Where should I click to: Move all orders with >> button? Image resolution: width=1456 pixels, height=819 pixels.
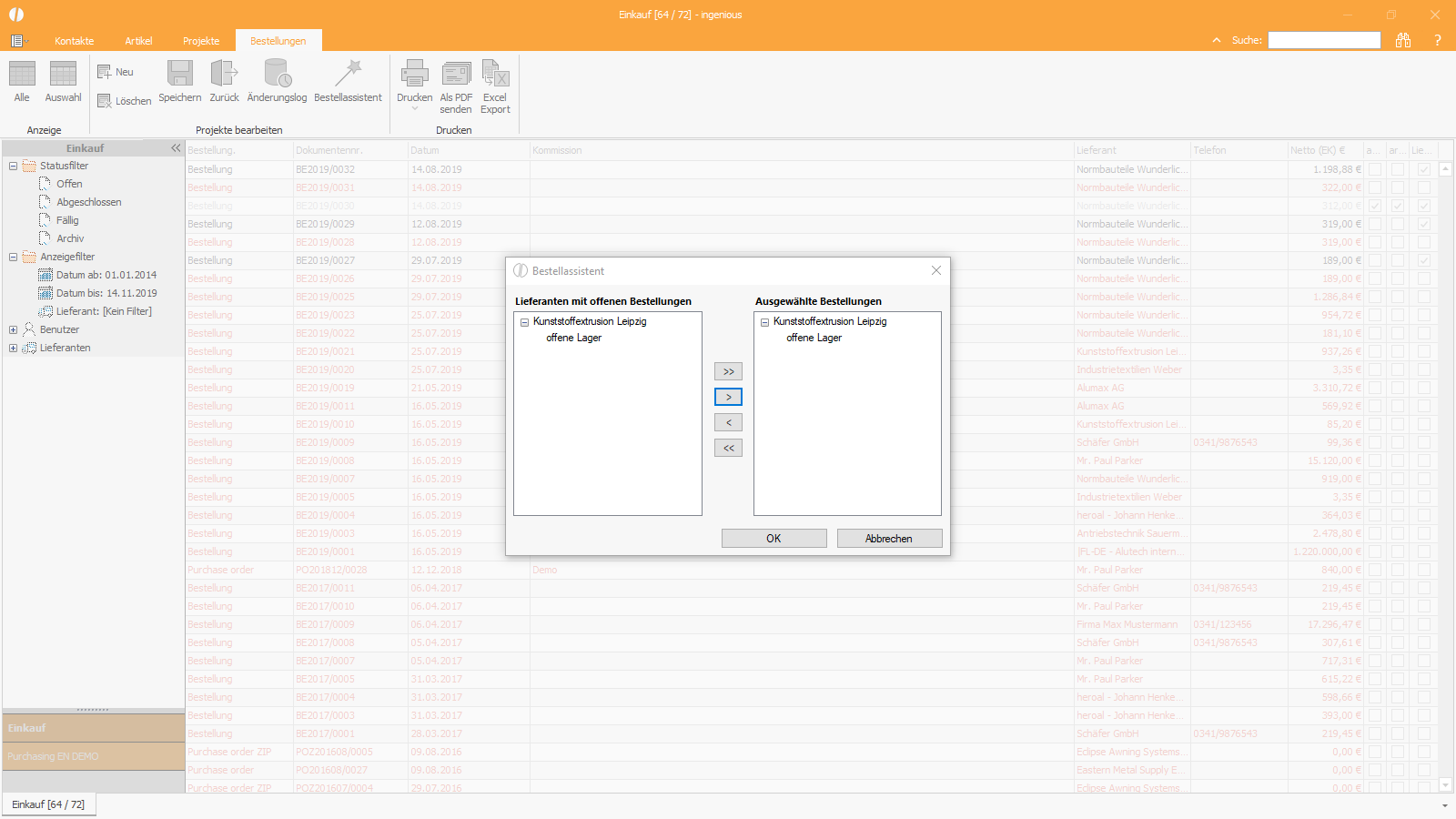(x=728, y=371)
